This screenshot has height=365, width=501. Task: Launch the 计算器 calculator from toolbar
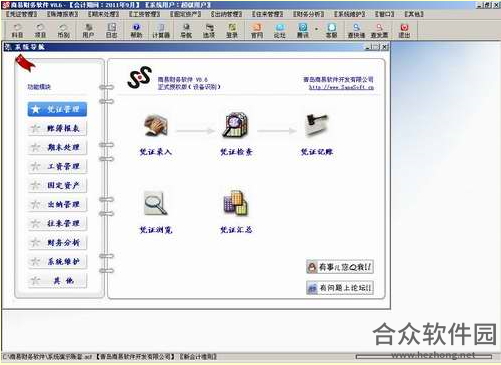(x=161, y=31)
